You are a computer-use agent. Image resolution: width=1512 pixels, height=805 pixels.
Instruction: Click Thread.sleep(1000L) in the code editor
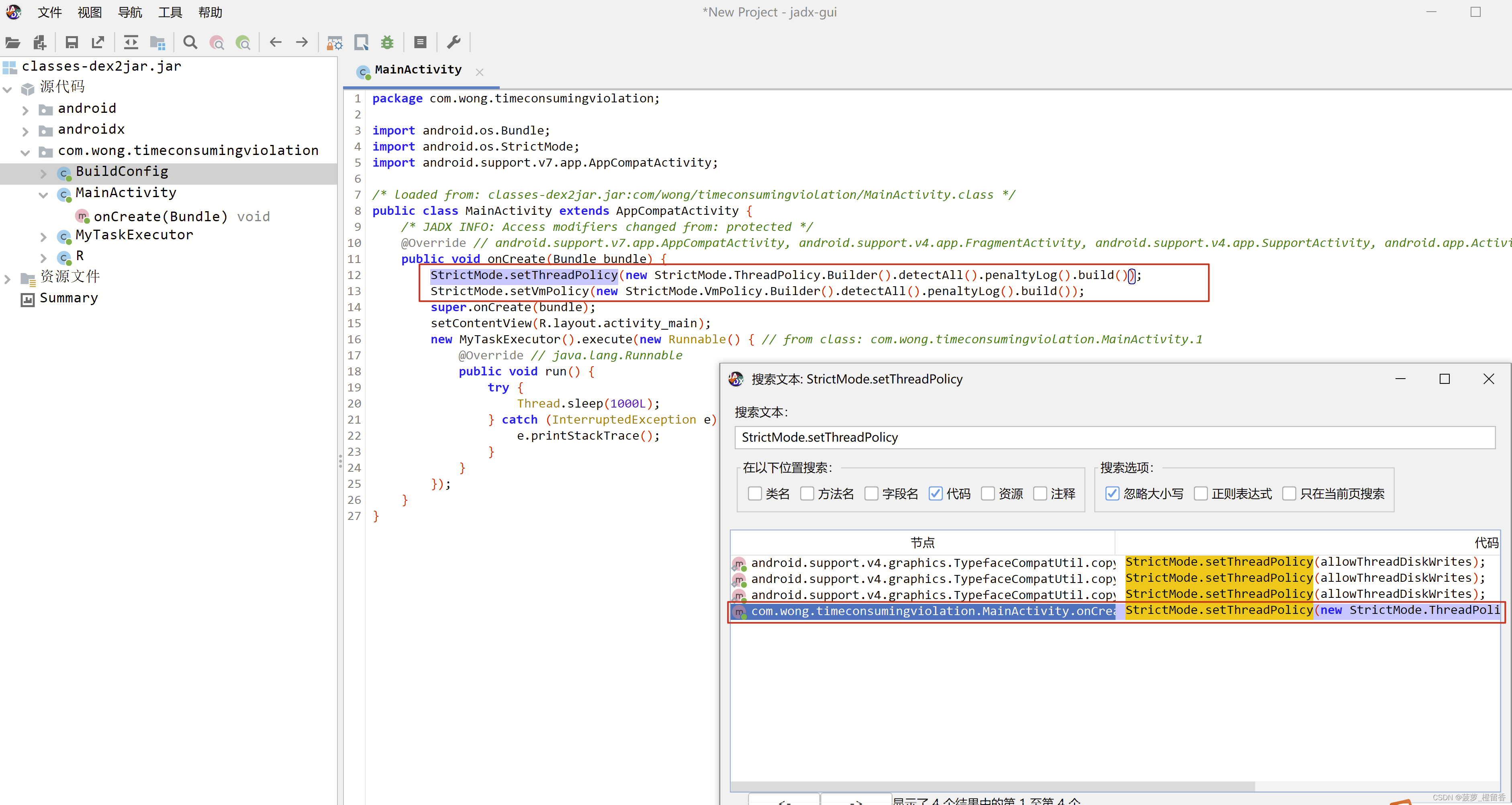click(588, 404)
